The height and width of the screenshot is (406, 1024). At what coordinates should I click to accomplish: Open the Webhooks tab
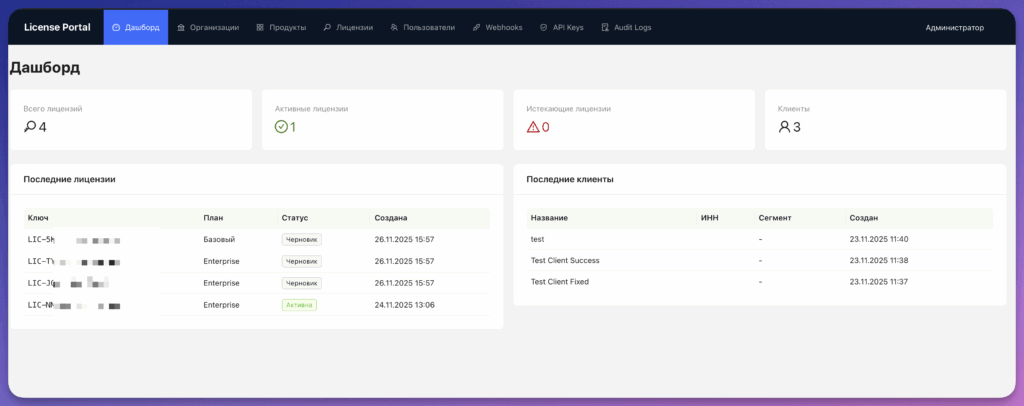pyautogui.click(x=498, y=28)
